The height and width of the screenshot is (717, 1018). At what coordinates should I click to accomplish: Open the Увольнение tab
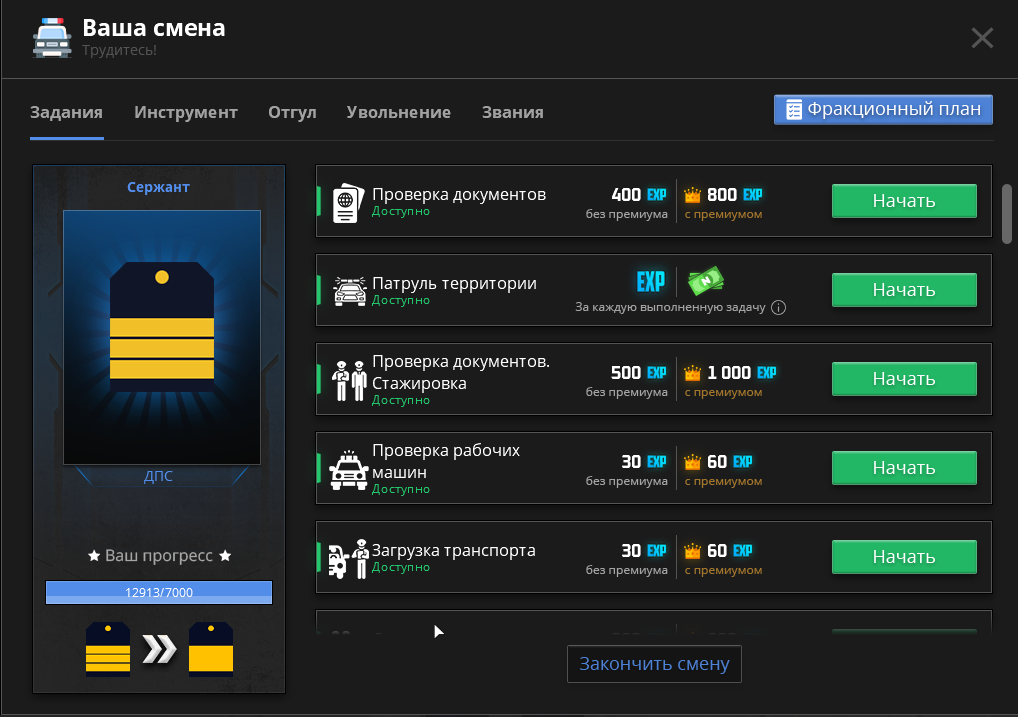[399, 112]
